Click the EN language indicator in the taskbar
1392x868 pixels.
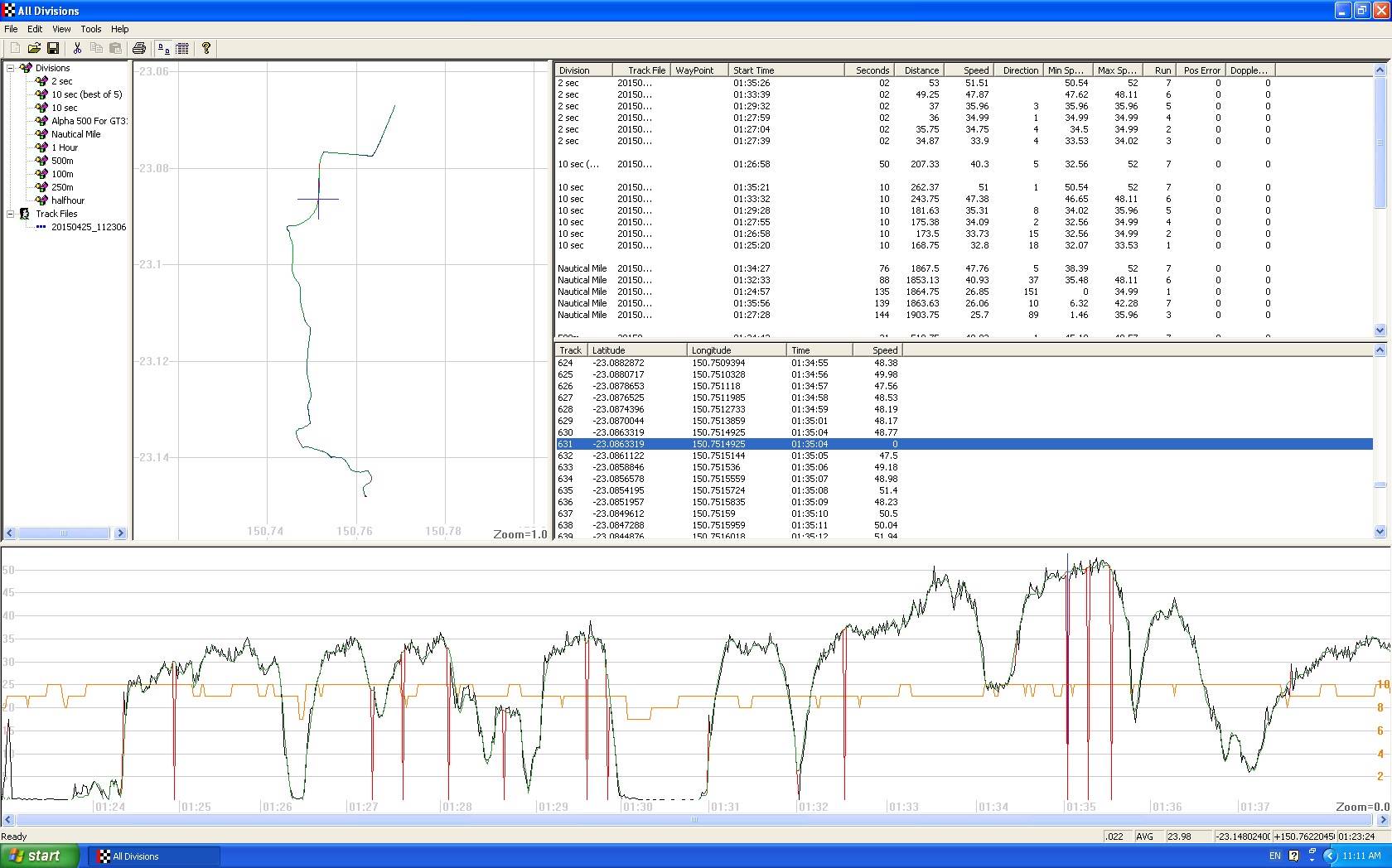1274,856
